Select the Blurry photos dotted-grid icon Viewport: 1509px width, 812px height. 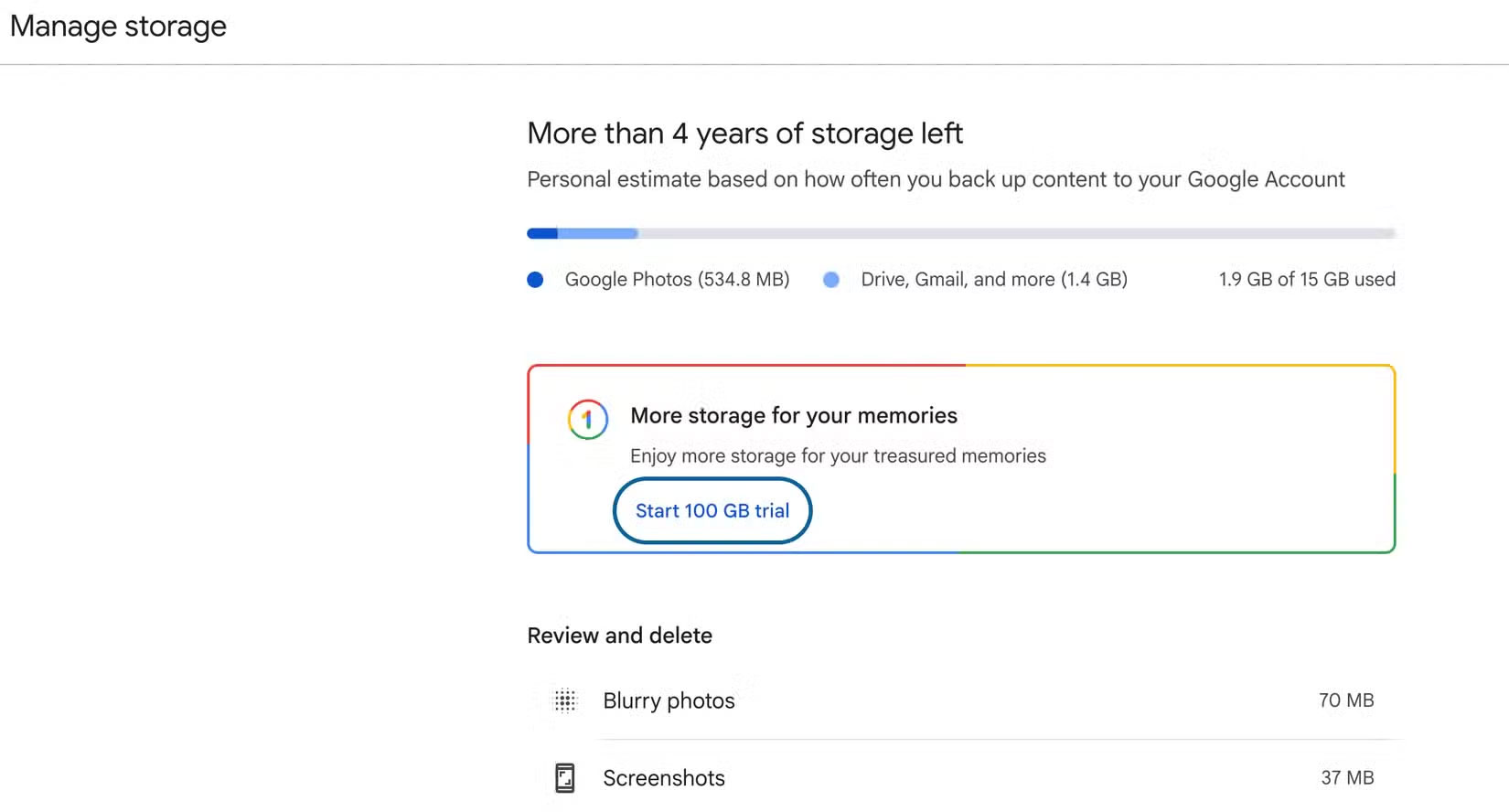[x=566, y=700]
